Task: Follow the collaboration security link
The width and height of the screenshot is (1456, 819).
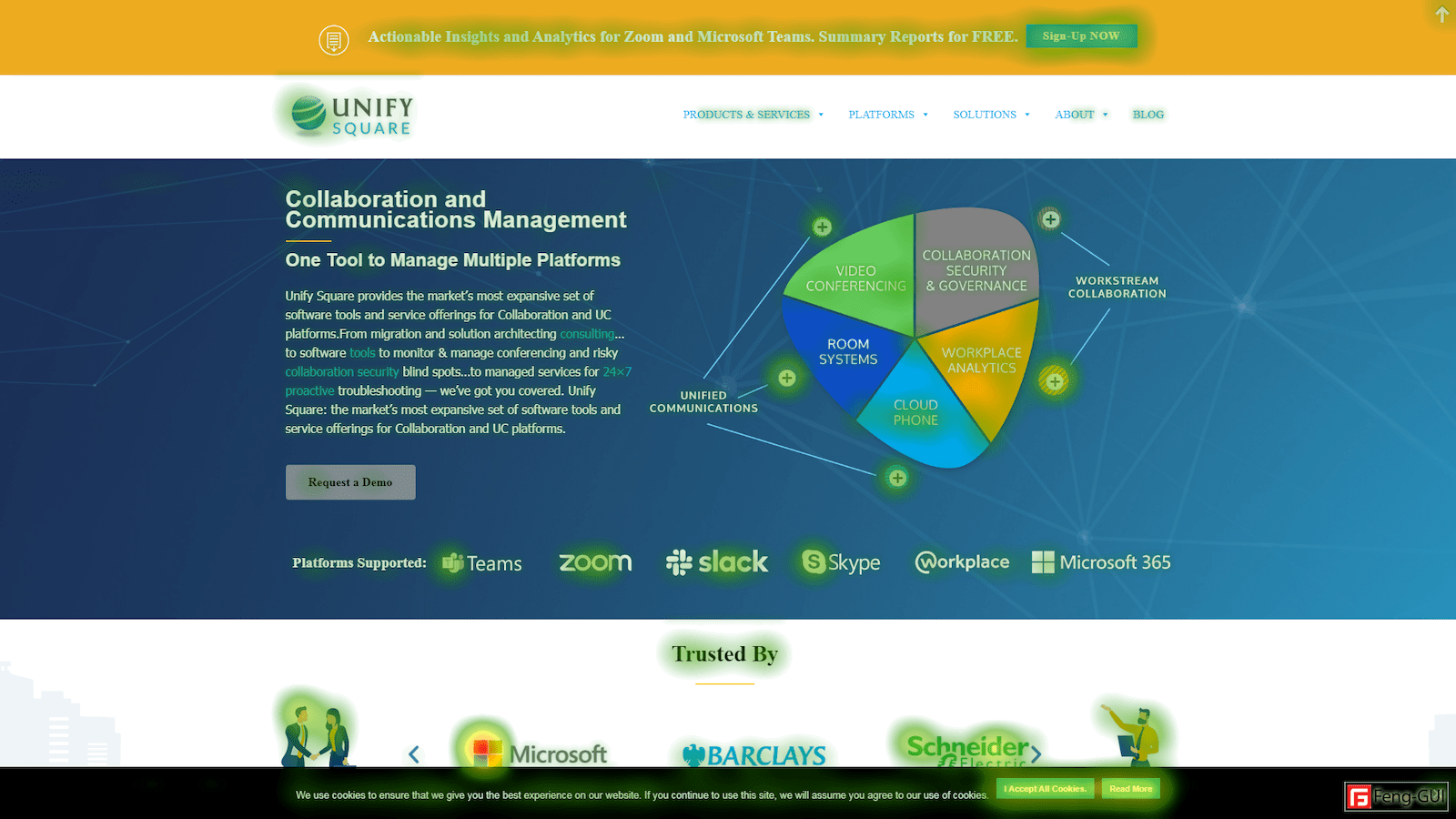Action: [x=342, y=372]
